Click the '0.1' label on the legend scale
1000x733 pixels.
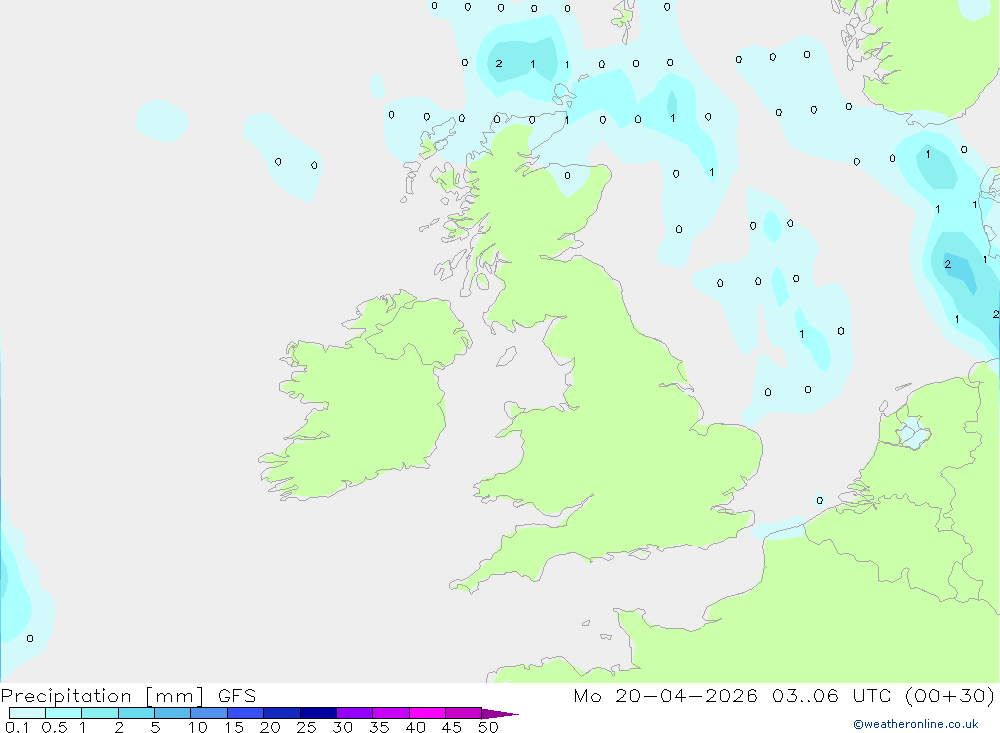point(17,727)
